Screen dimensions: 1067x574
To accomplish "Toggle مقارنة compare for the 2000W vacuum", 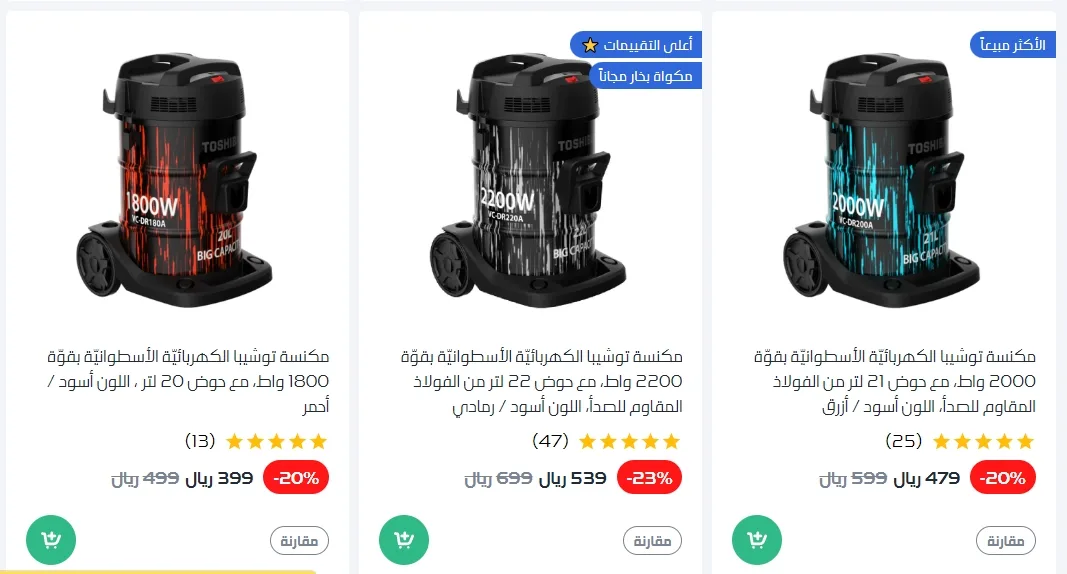I will tap(1006, 541).
